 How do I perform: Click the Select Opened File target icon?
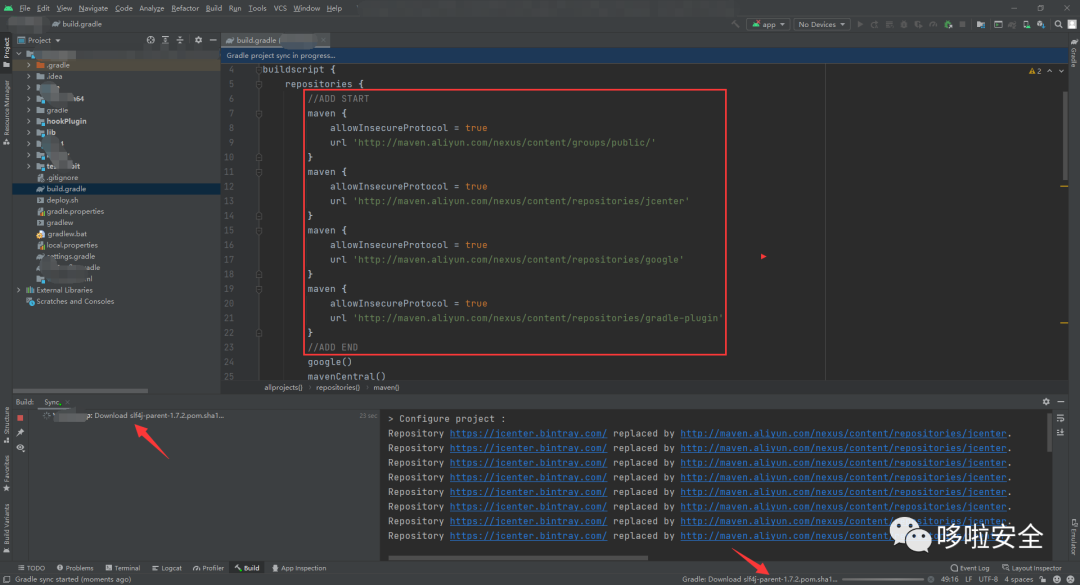coord(150,40)
